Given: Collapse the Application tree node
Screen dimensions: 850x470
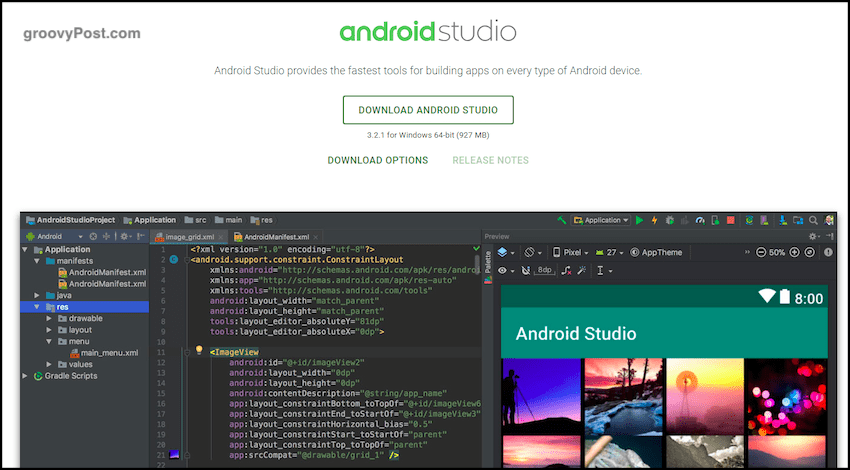Looking at the screenshot, I should pyautogui.click(x=25, y=249).
